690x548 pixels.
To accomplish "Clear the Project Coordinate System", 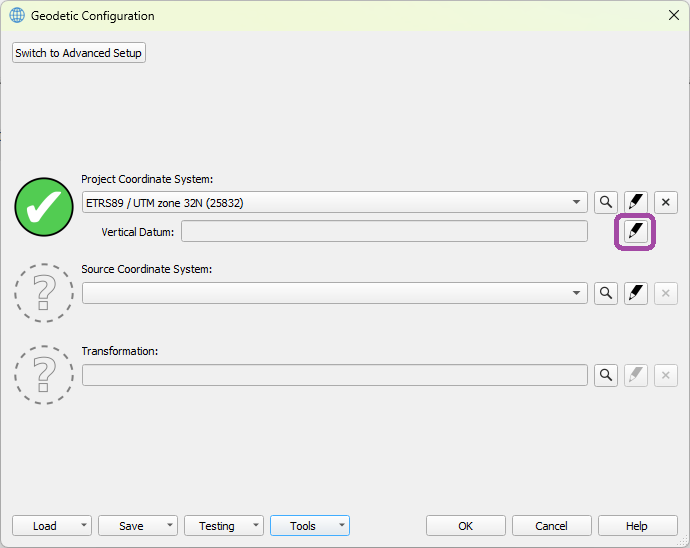I will pyautogui.click(x=666, y=203).
